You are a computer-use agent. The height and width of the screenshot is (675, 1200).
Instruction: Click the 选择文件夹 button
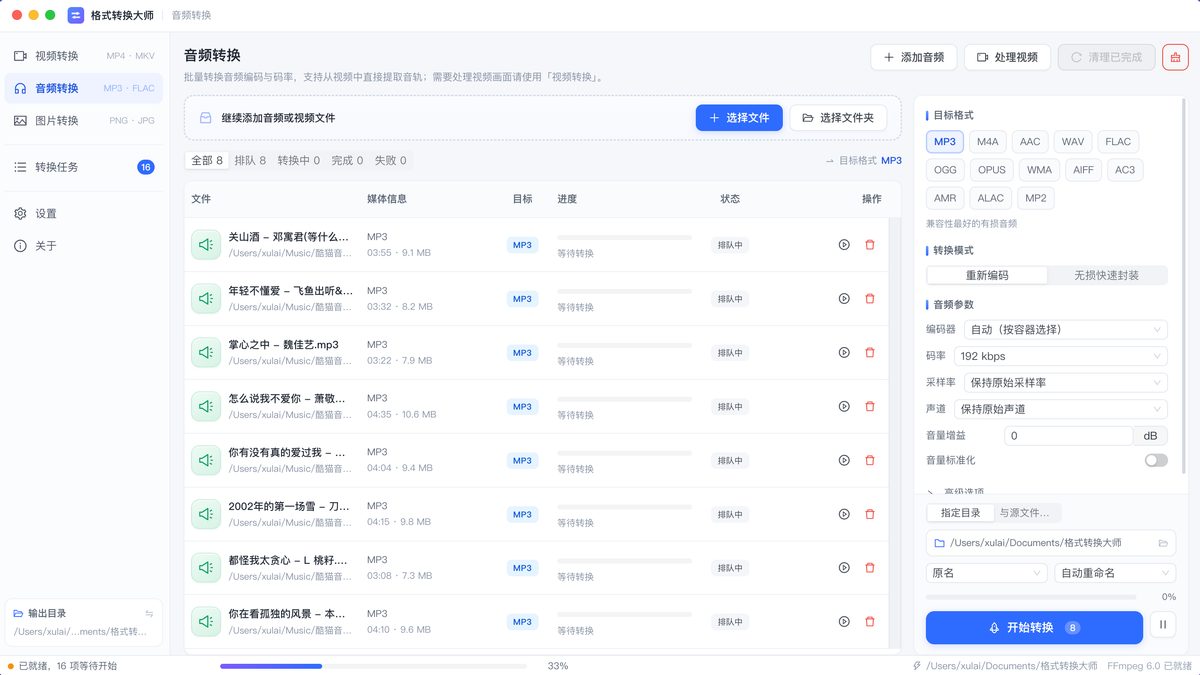(x=838, y=118)
